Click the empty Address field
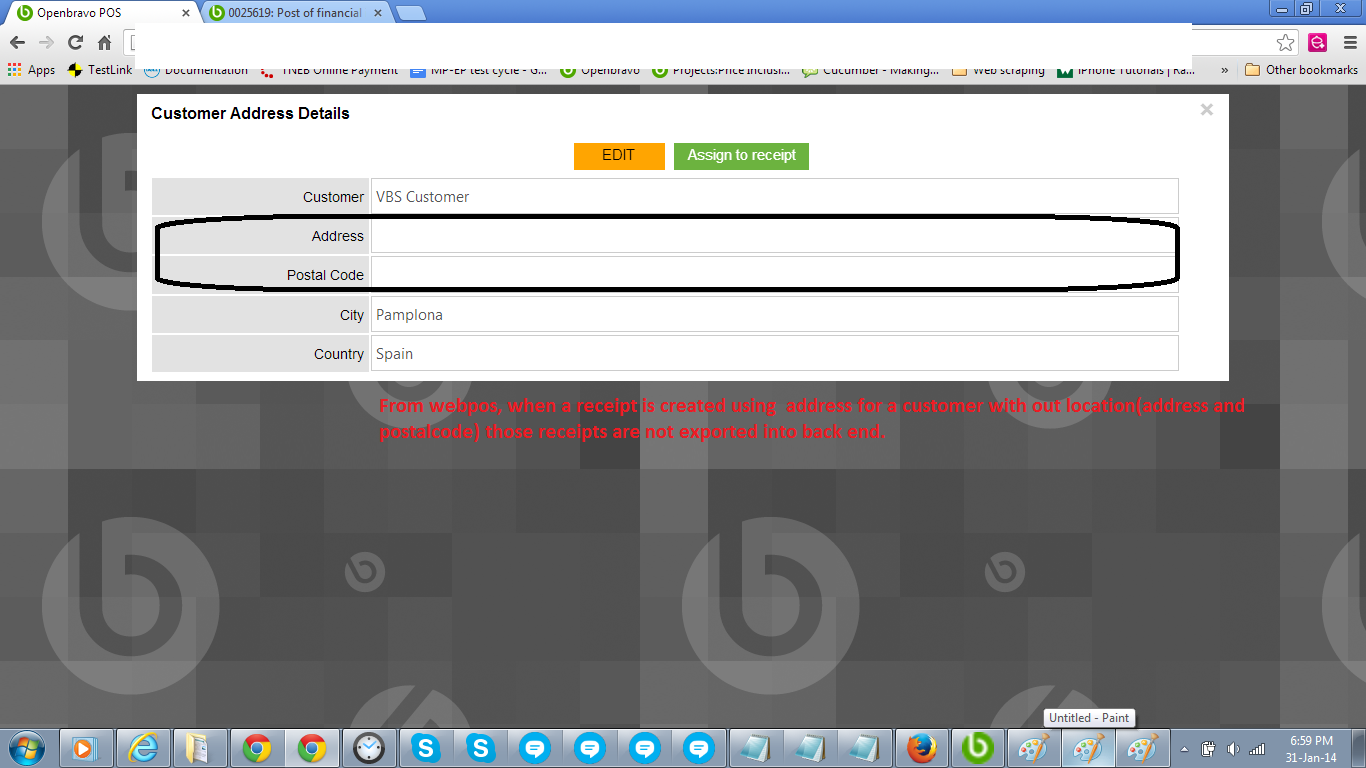The height and width of the screenshot is (768, 1366). 774,236
